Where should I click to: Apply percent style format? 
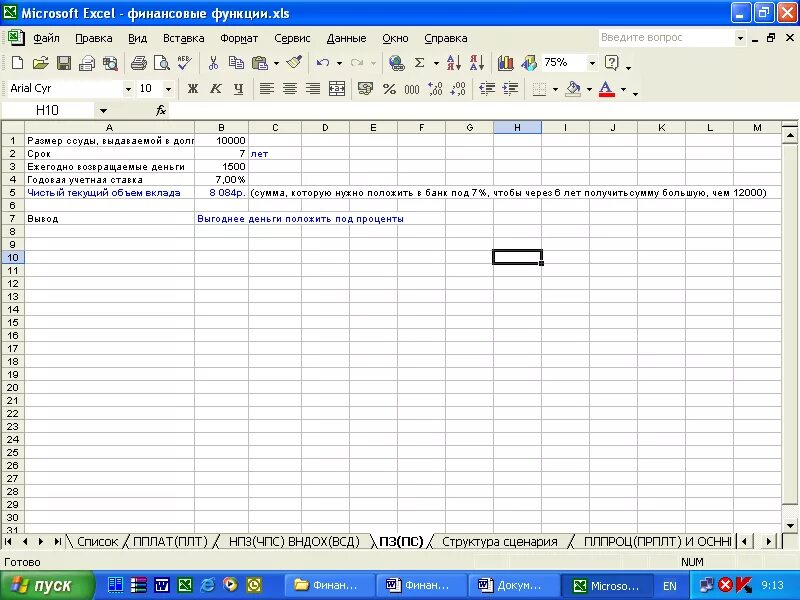coord(389,89)
